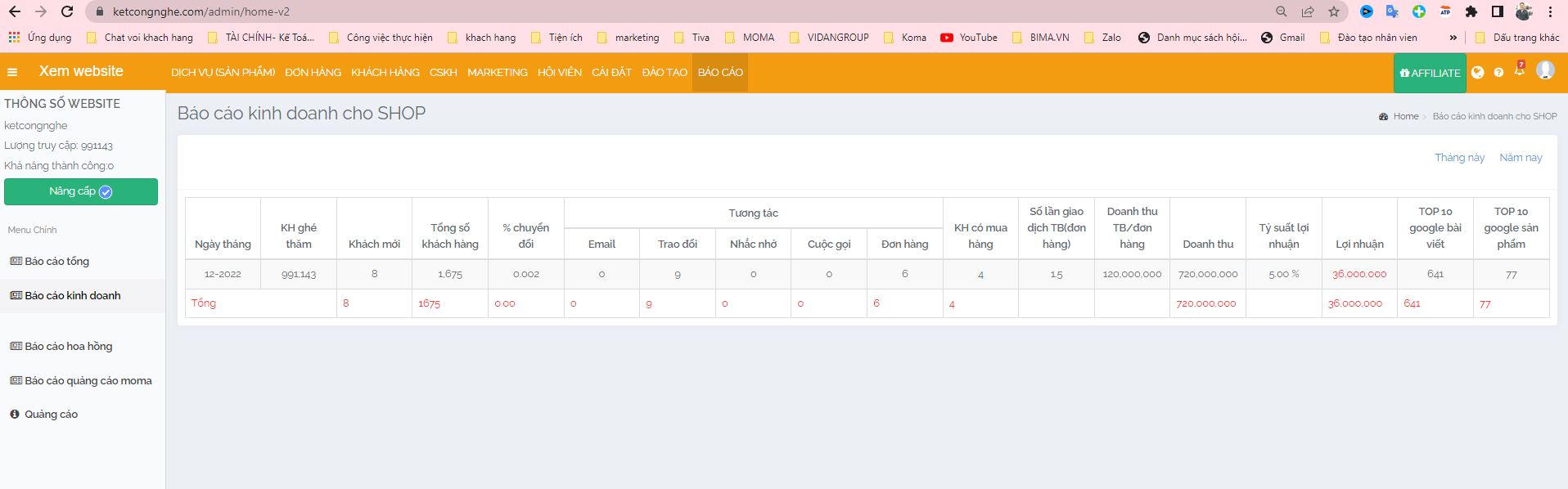Open Chrome extensions puzzle icon

click(x=1471, y=11)
